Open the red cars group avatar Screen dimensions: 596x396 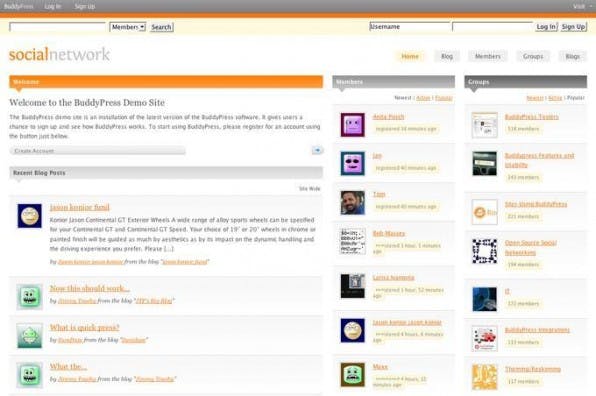click(x=484, y=338)
